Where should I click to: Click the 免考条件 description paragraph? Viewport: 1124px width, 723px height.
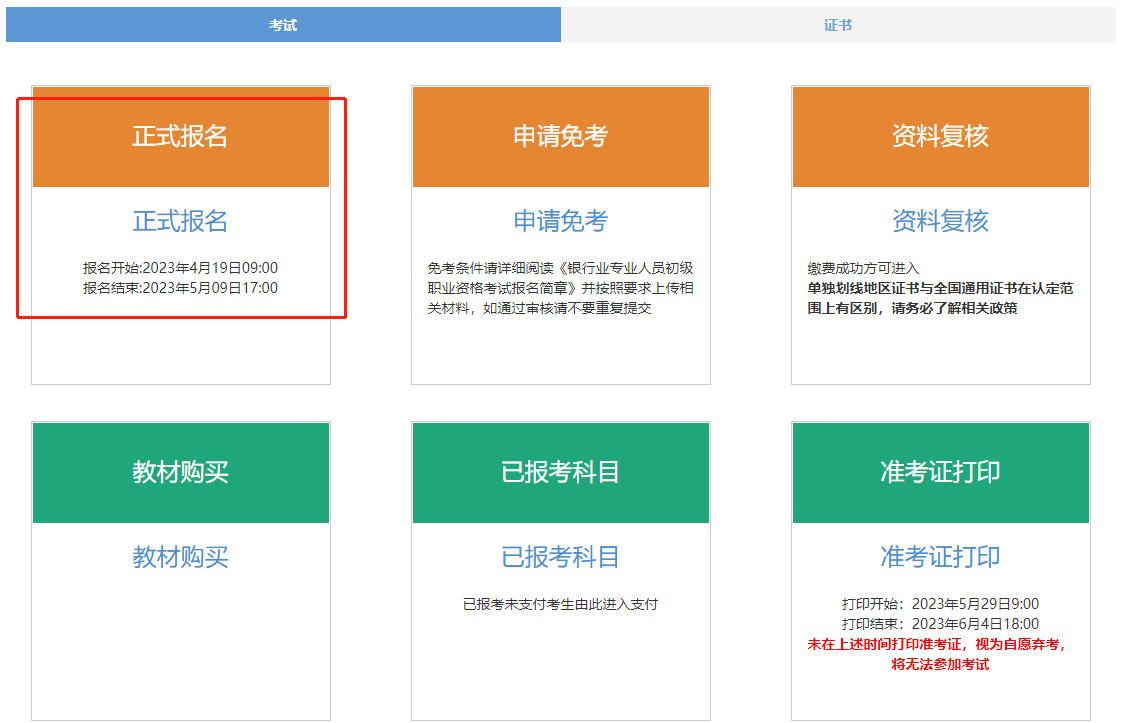pyautogui.click(x=560, y=288)
